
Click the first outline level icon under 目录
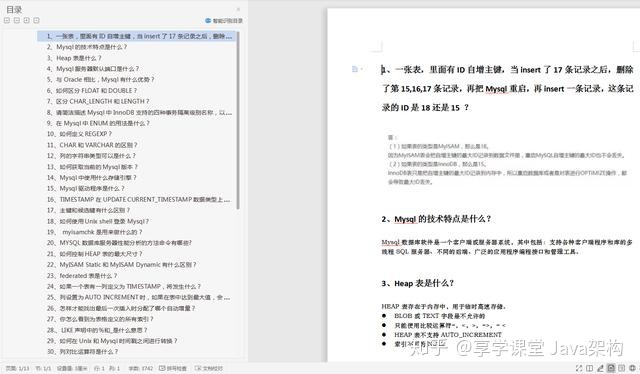tap(7, 20)
